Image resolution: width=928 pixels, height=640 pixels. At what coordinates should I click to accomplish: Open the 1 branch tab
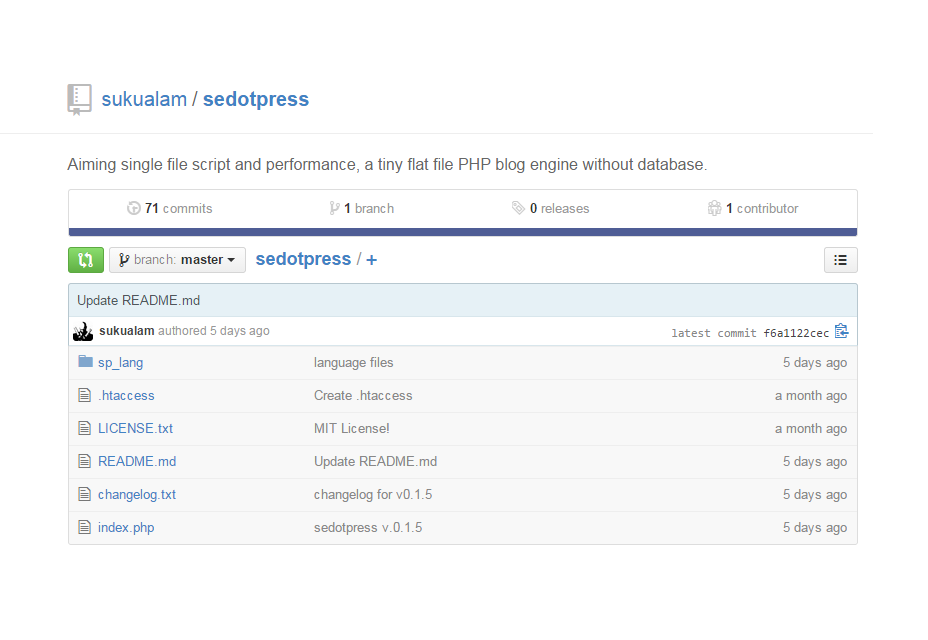pyautogui.click(x=362, y=208)
